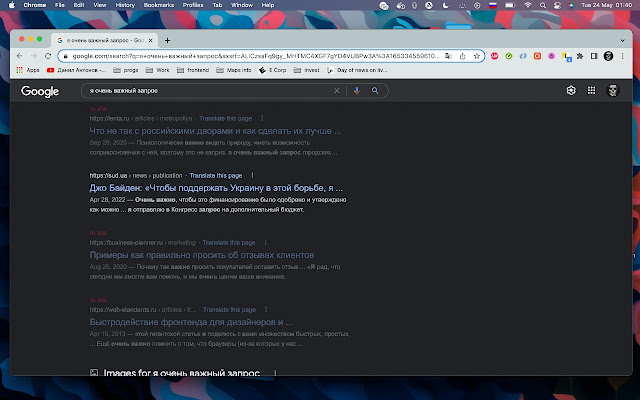Click the Chrome back arrow button
This screenshot has height=400, width=640.
(x=20, y=56)
